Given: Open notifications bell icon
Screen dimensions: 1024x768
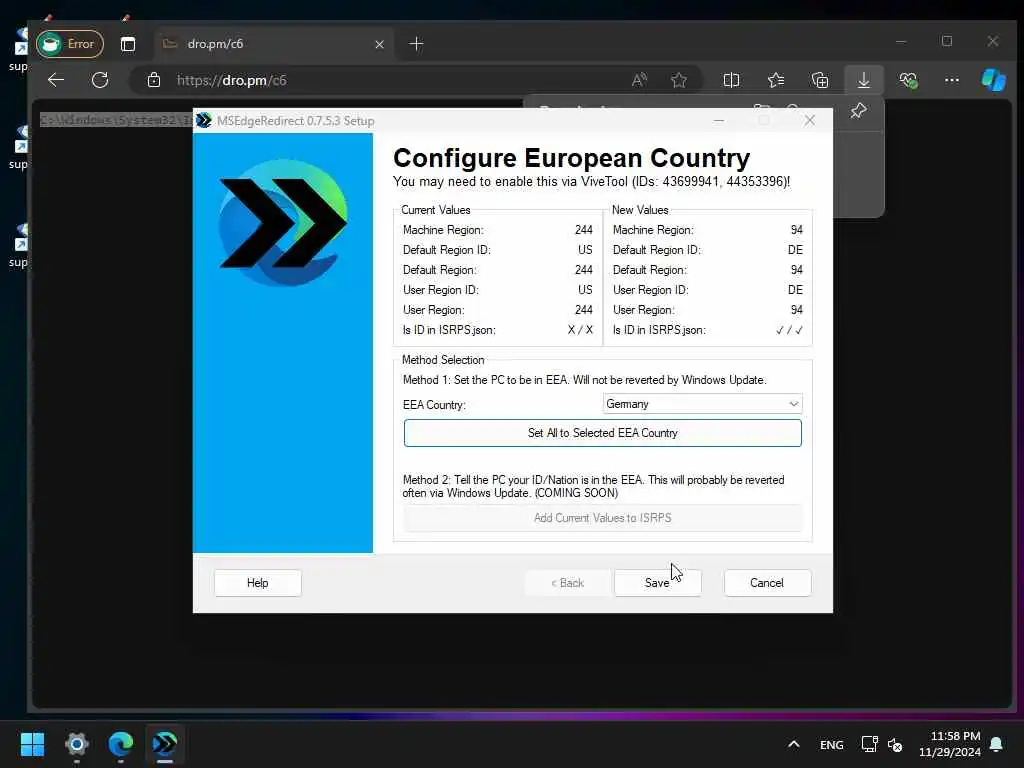Looking at the screenshot, I should [997, 744].
